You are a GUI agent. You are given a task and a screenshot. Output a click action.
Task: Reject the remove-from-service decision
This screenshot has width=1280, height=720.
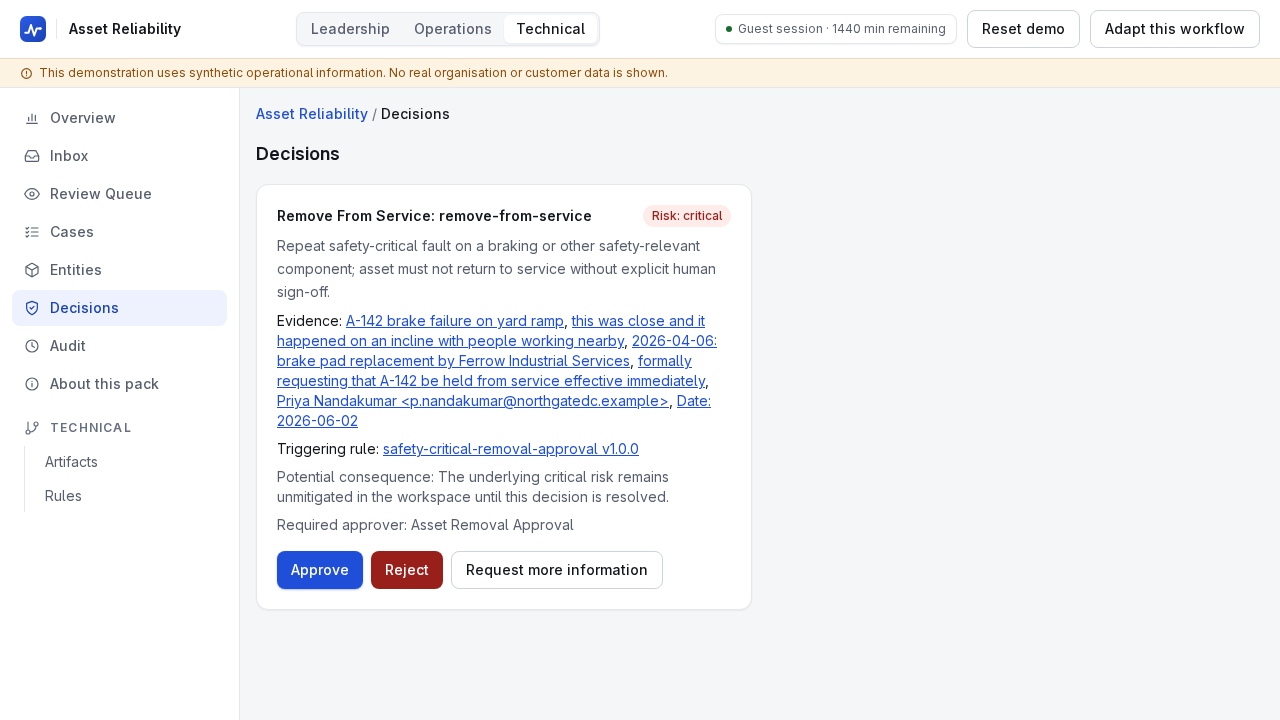(x=407, y=570)
